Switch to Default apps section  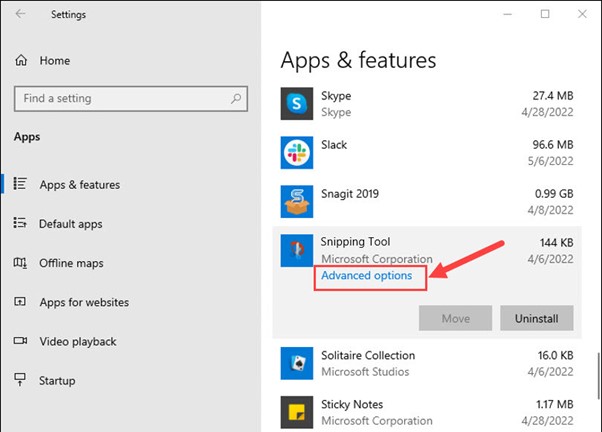point(71,224)
